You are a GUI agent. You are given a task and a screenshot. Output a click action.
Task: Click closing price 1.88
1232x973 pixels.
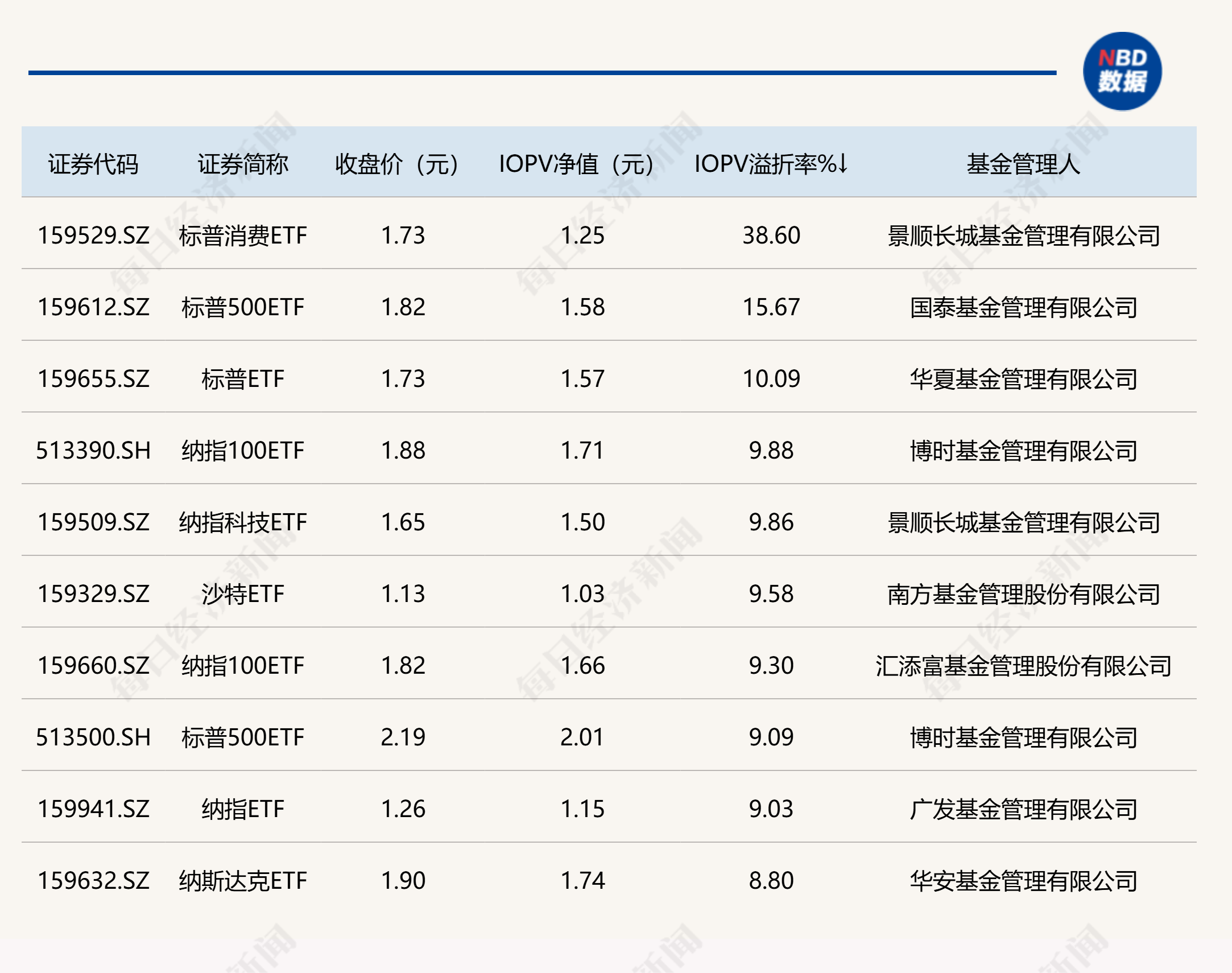[x=403, y=451]
